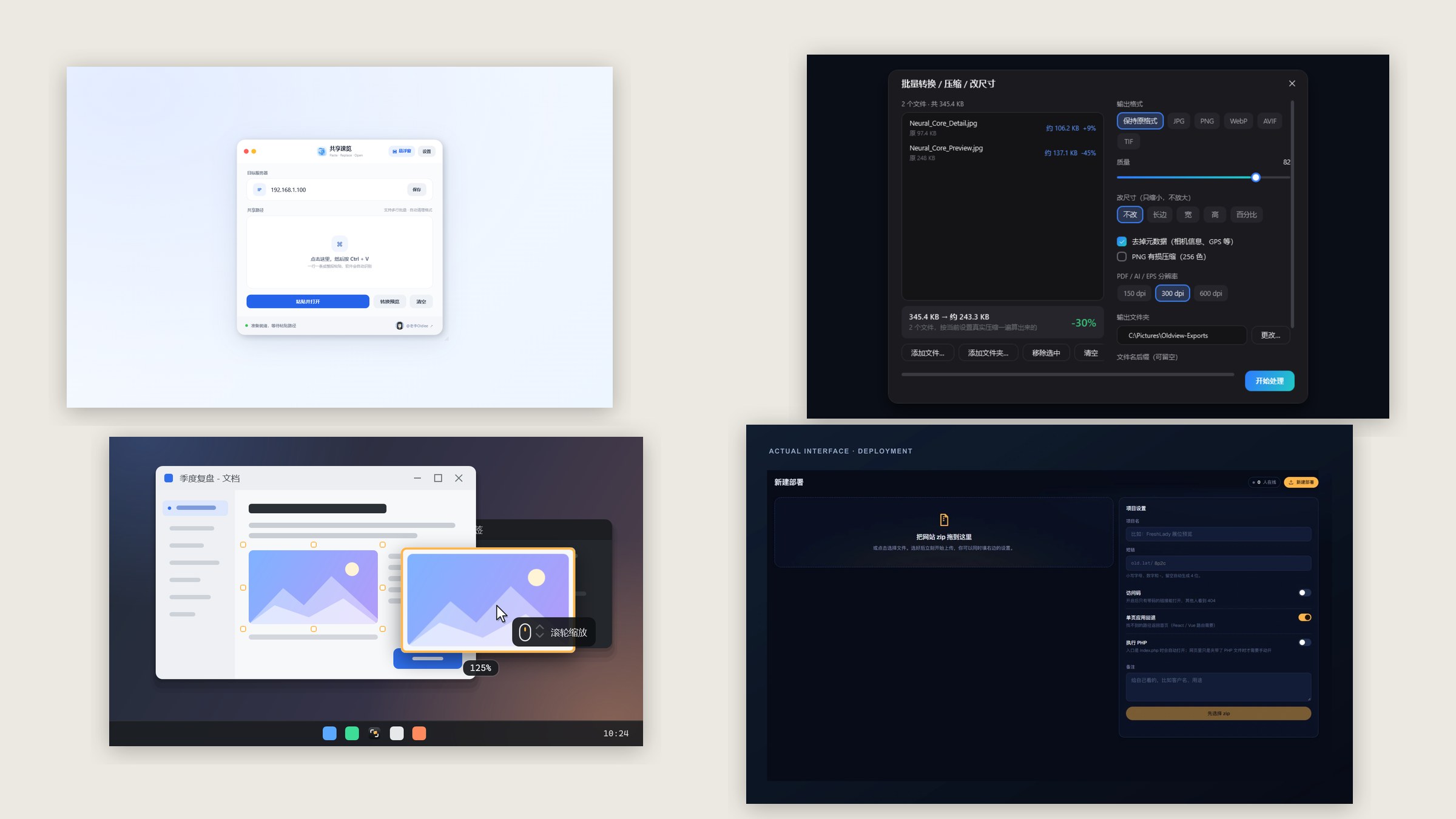Click the orange 新建部署 button

click(1301, 482)
